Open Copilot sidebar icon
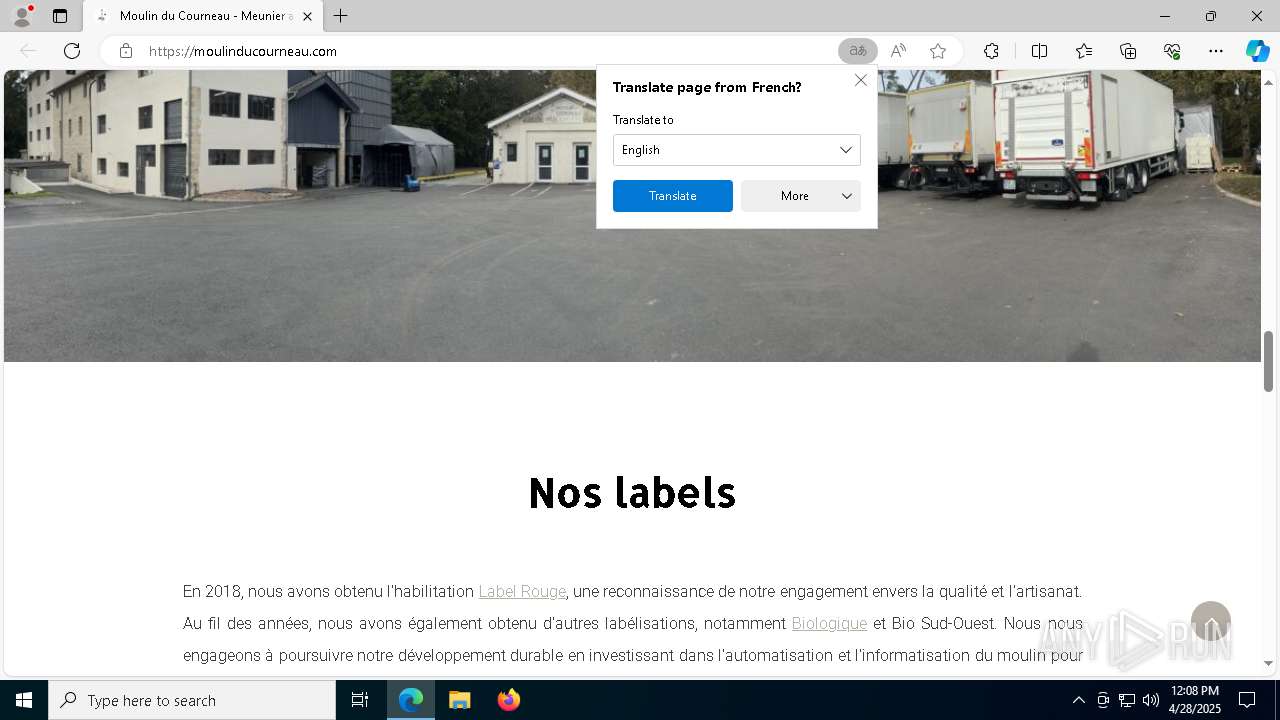The width and height of the screenshot is (1280, 720). [x=1257, y=51]
